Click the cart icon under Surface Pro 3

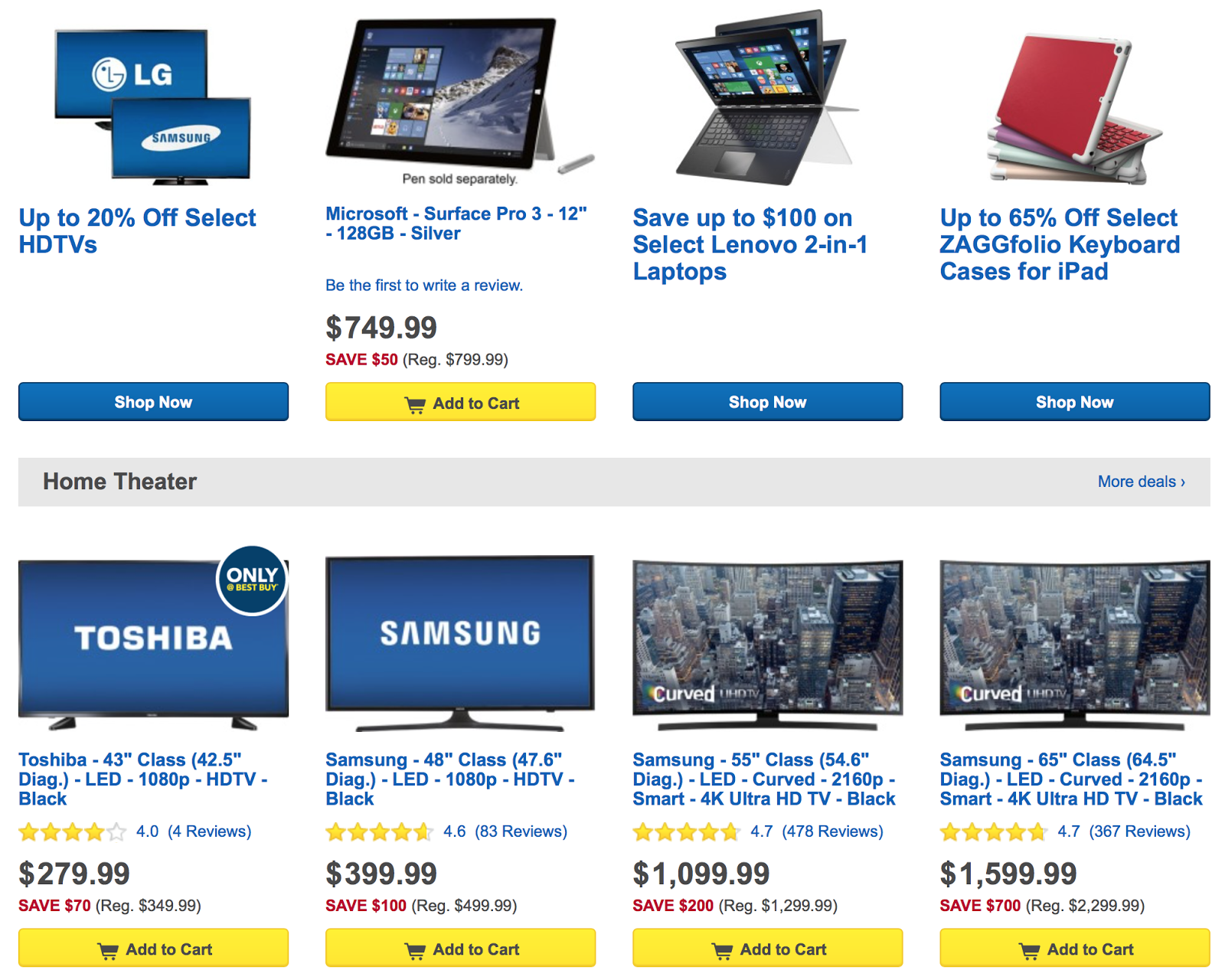pos(415,404)
